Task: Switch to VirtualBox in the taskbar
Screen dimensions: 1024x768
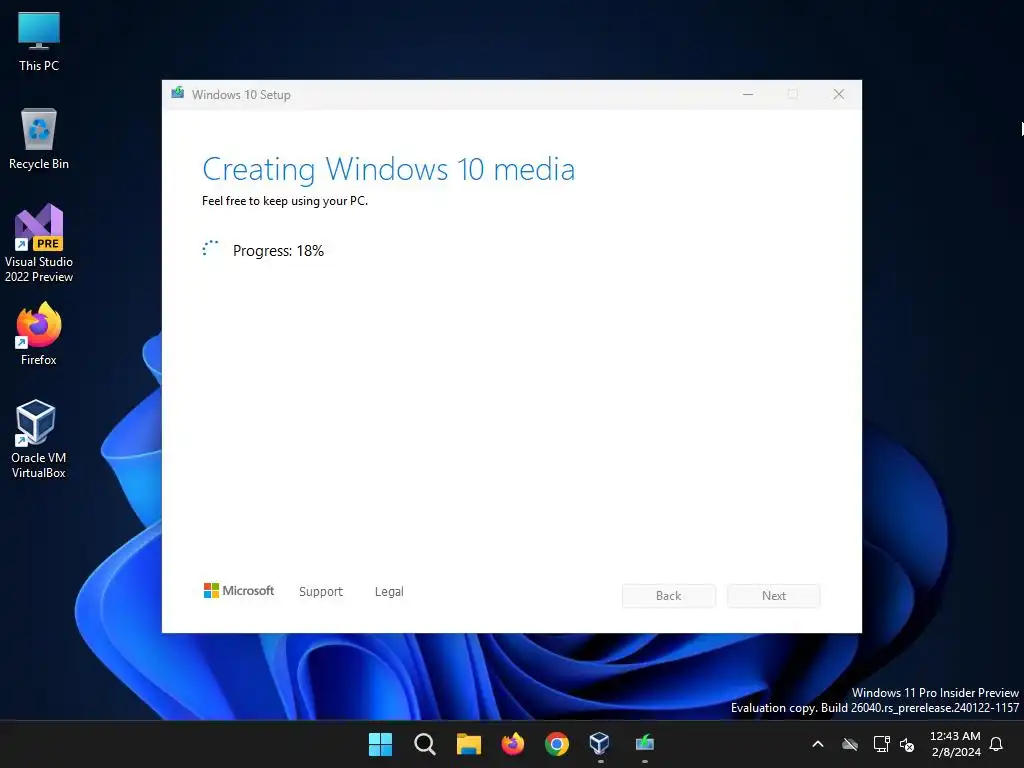Action: pos(600,743)
